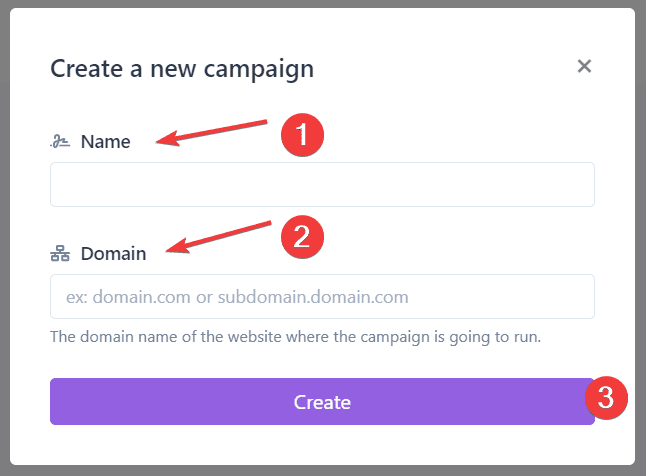Click the red arrow pointing to Name
The image size is (646, 476).
click(213, 133)
